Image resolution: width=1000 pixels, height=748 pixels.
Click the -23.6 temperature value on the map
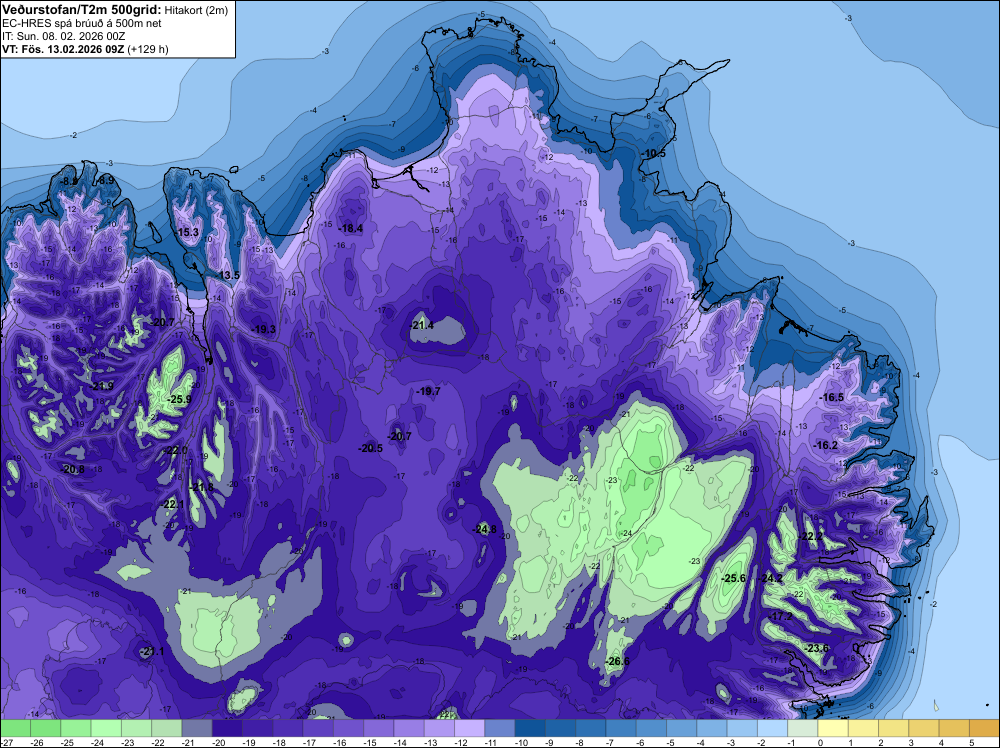816,649
